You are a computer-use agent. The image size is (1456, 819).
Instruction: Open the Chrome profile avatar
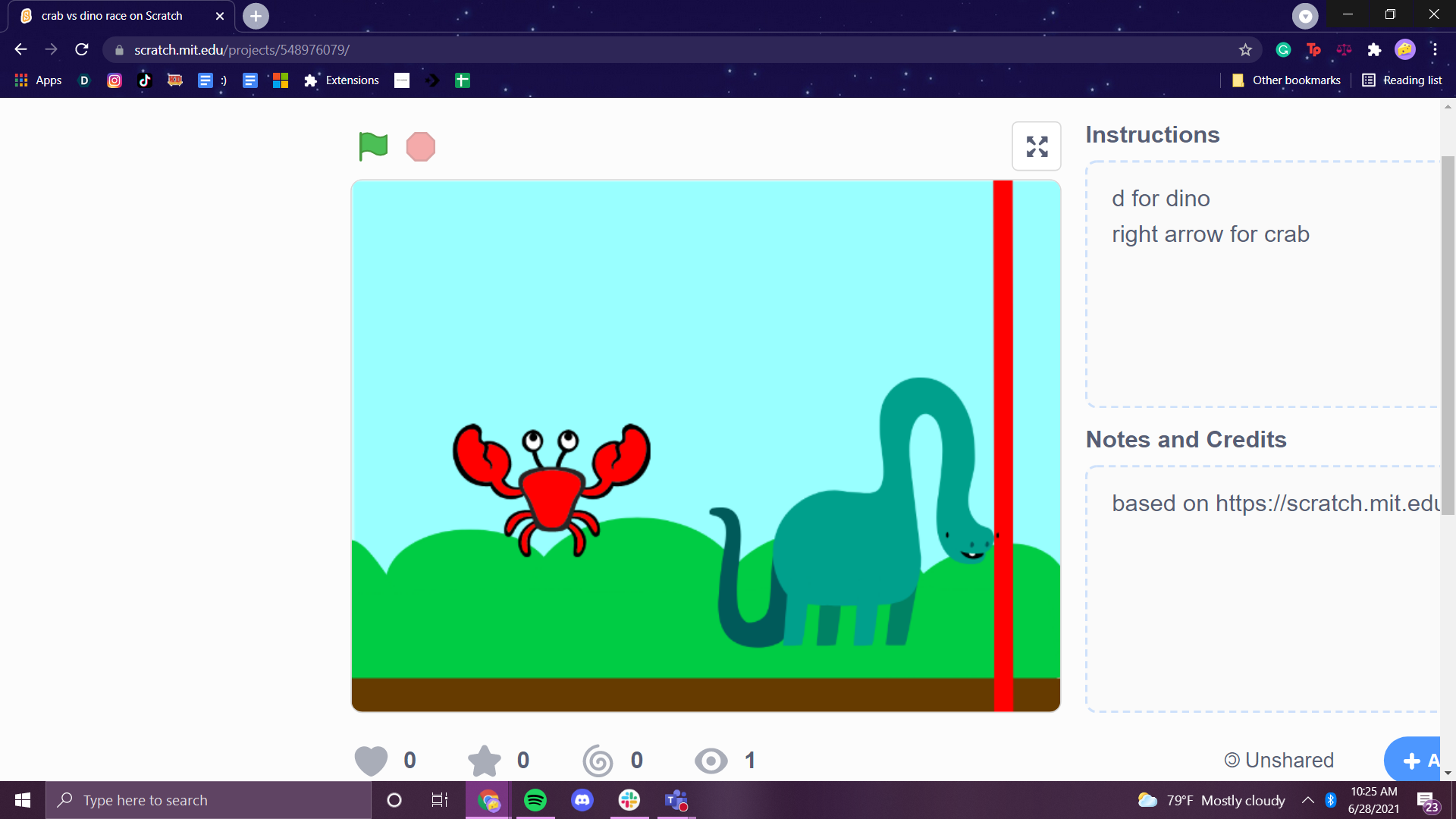(x=1405, y=49)
